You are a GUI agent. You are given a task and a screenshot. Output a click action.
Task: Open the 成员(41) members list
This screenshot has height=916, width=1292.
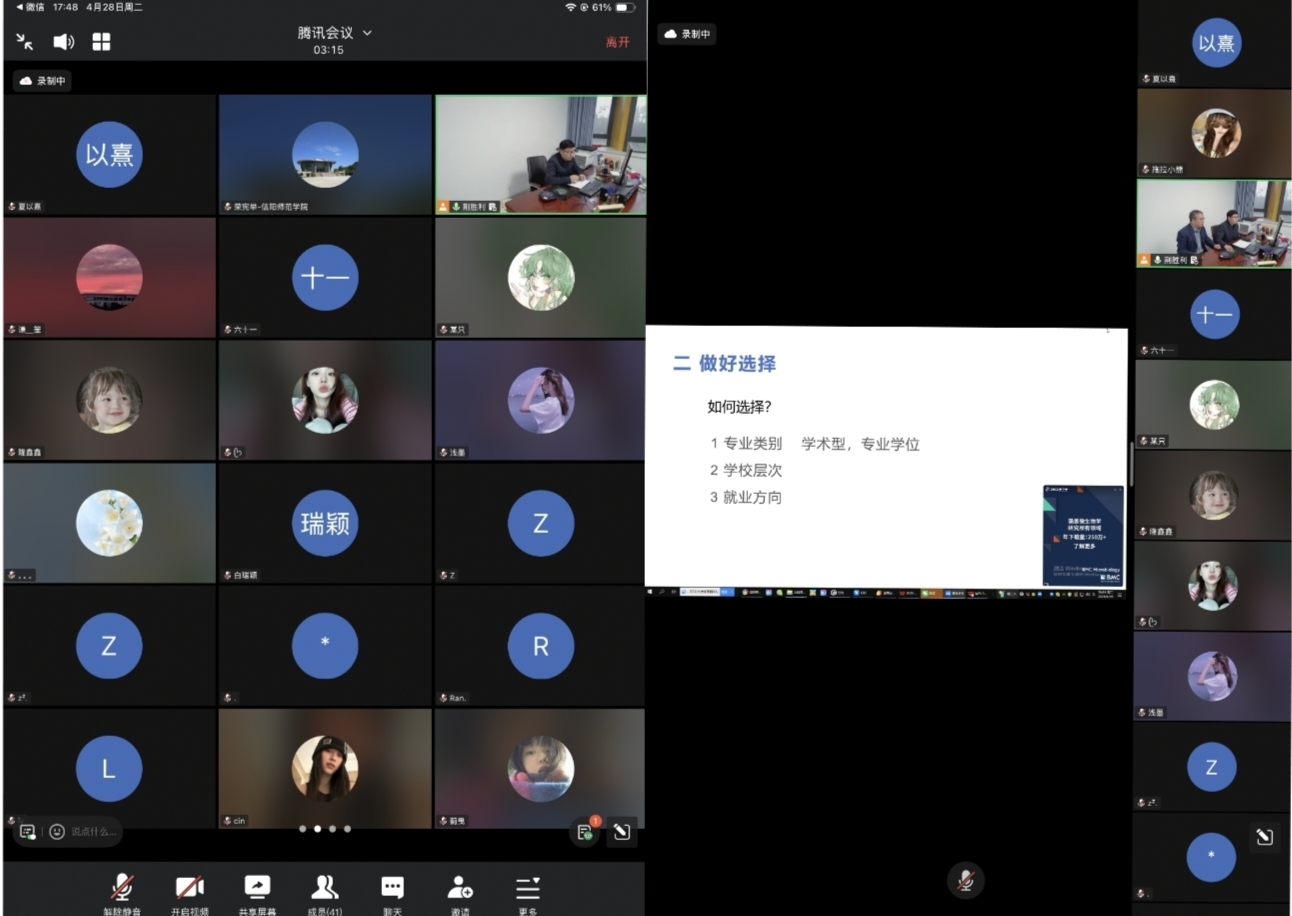[x=324, y=888]
